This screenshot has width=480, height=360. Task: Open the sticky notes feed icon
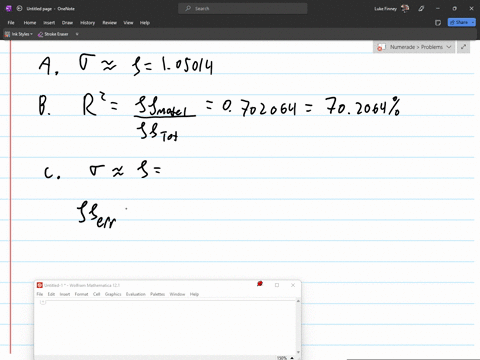[438, 23]
